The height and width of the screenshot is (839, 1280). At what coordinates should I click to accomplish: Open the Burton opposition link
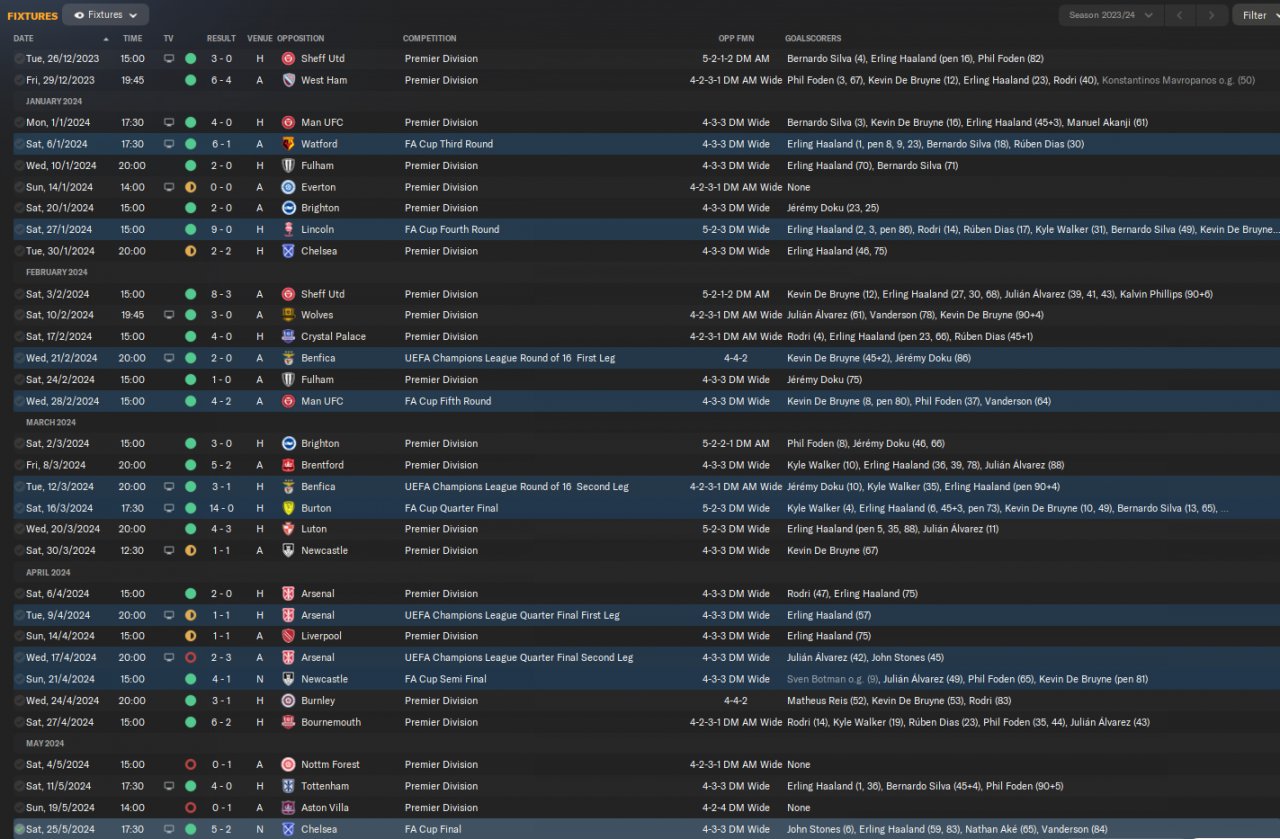point(316,508)
